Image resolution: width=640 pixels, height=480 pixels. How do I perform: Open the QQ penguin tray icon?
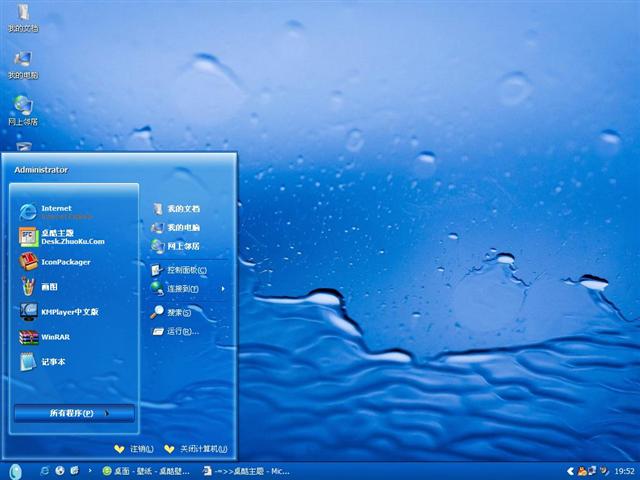pyautogui.click(x=581, y=471)
